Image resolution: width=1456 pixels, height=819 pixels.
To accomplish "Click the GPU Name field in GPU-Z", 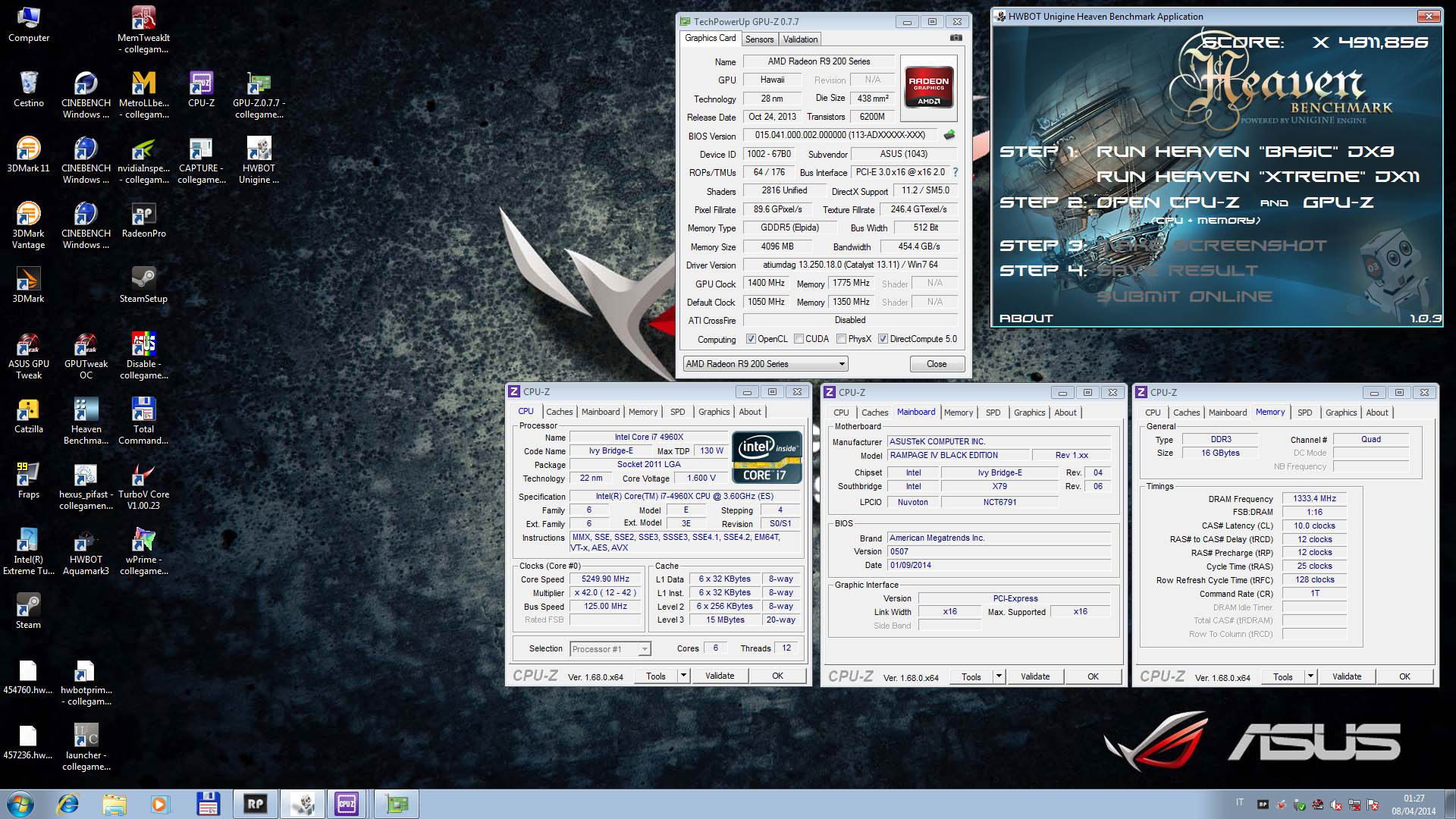I will (x=818, y=61).
